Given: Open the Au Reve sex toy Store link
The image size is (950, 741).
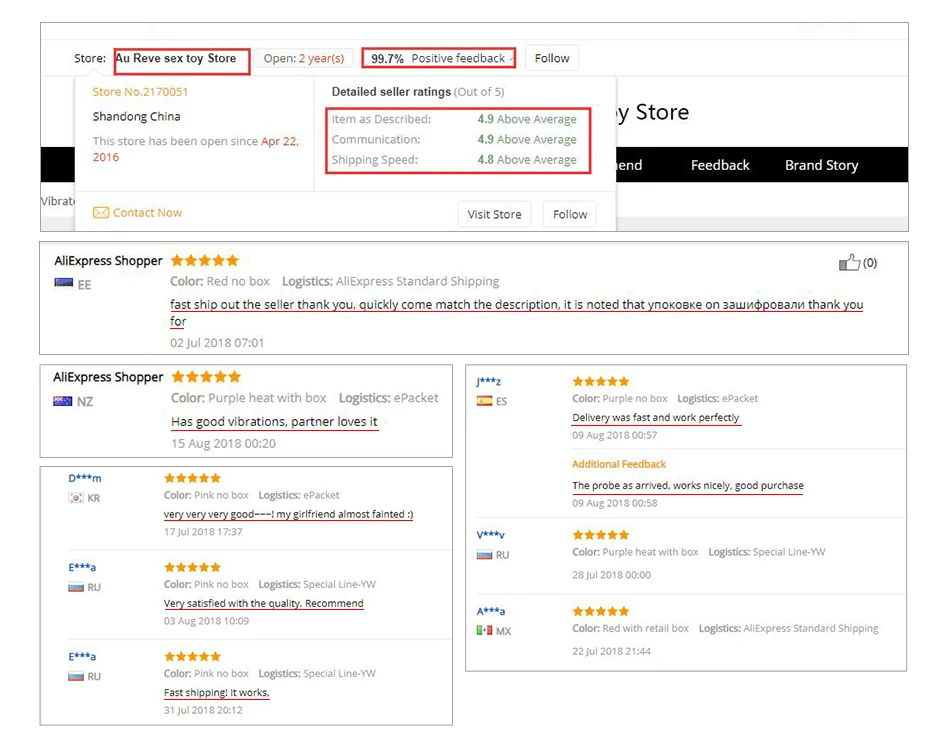Looking at the screenshot, I should click(176, 58).
